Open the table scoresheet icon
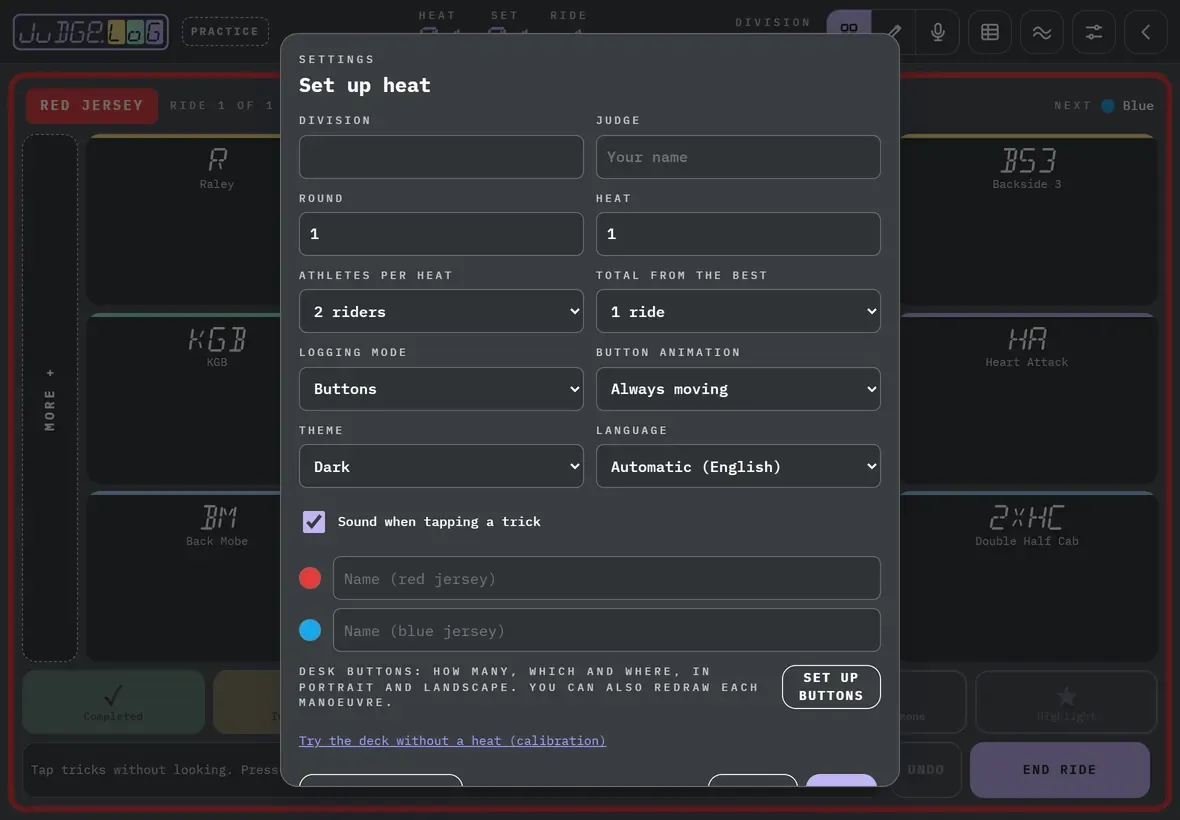Screen dimensions: 1180x820 point(990,32)
